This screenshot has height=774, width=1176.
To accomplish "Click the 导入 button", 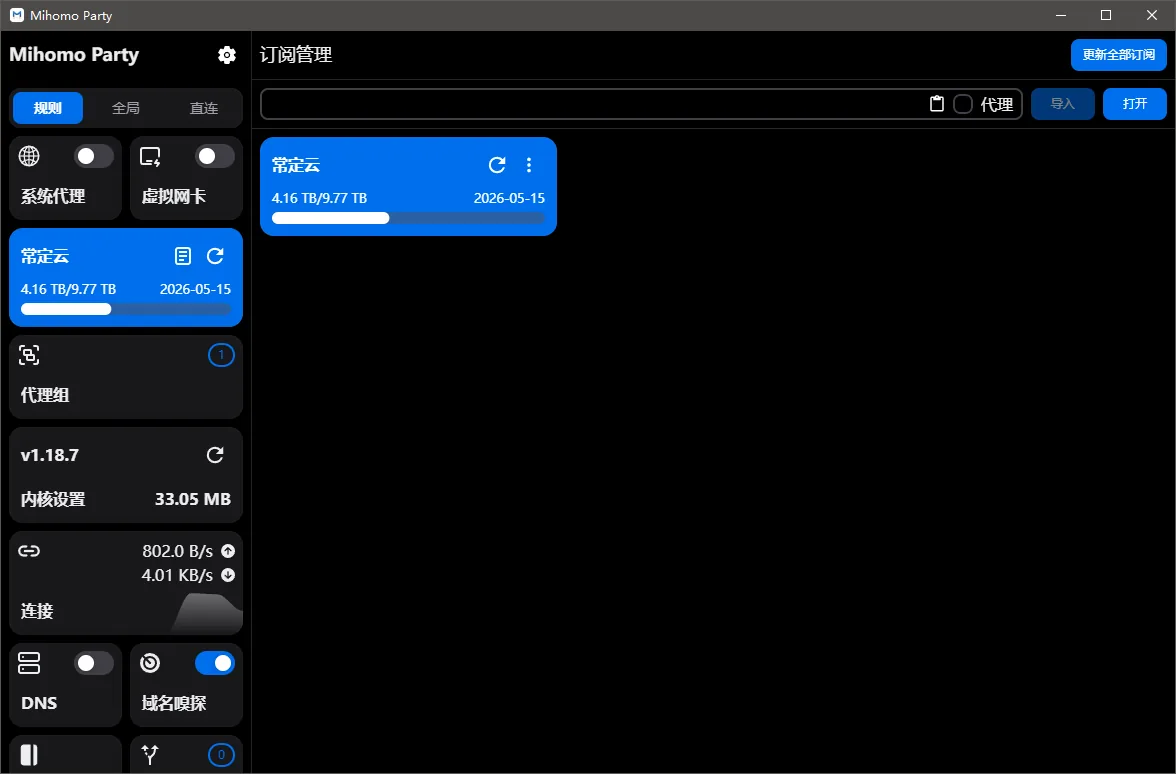I will [1063, 104].
